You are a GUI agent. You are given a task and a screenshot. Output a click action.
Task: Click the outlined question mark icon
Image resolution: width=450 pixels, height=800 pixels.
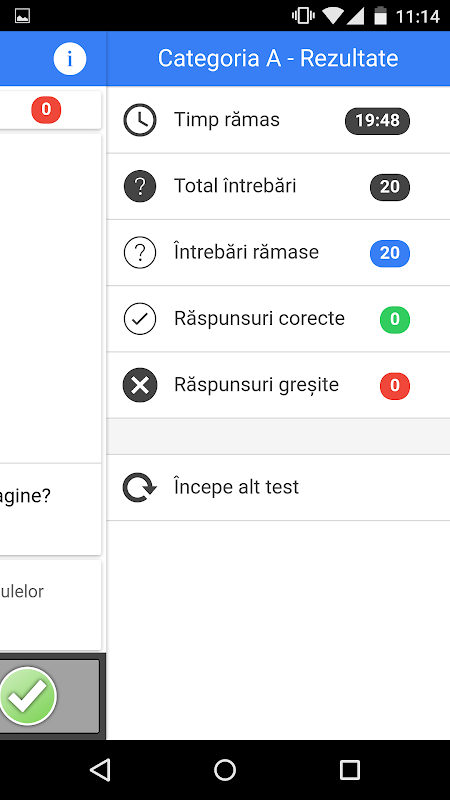[140, 253]
